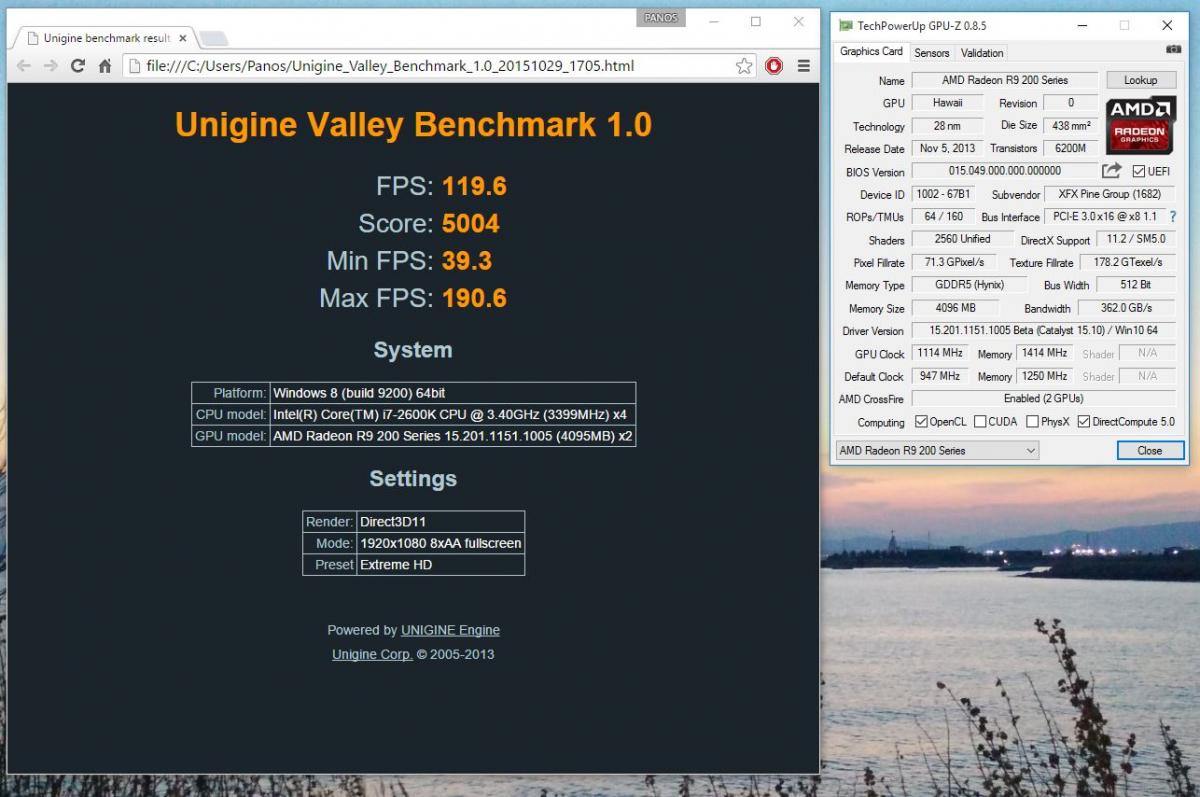This screenshot has width=1200, height=797.
Task: Click the CPU model row Intel Core i7-2600K
Action: point(413,414)
